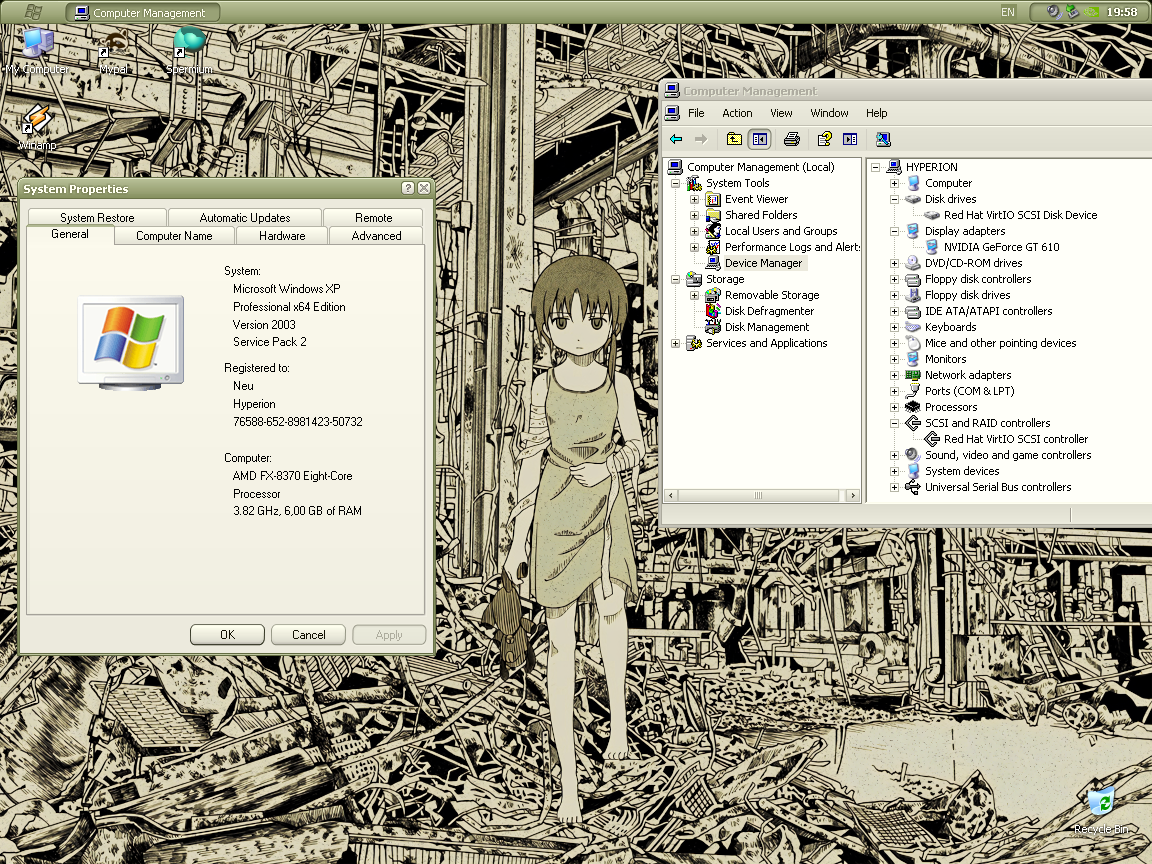Image resolution: width=1152 pixels, height=864 pixels.
Task: Switch to the Computer Name tab
Action: [174, 236]
